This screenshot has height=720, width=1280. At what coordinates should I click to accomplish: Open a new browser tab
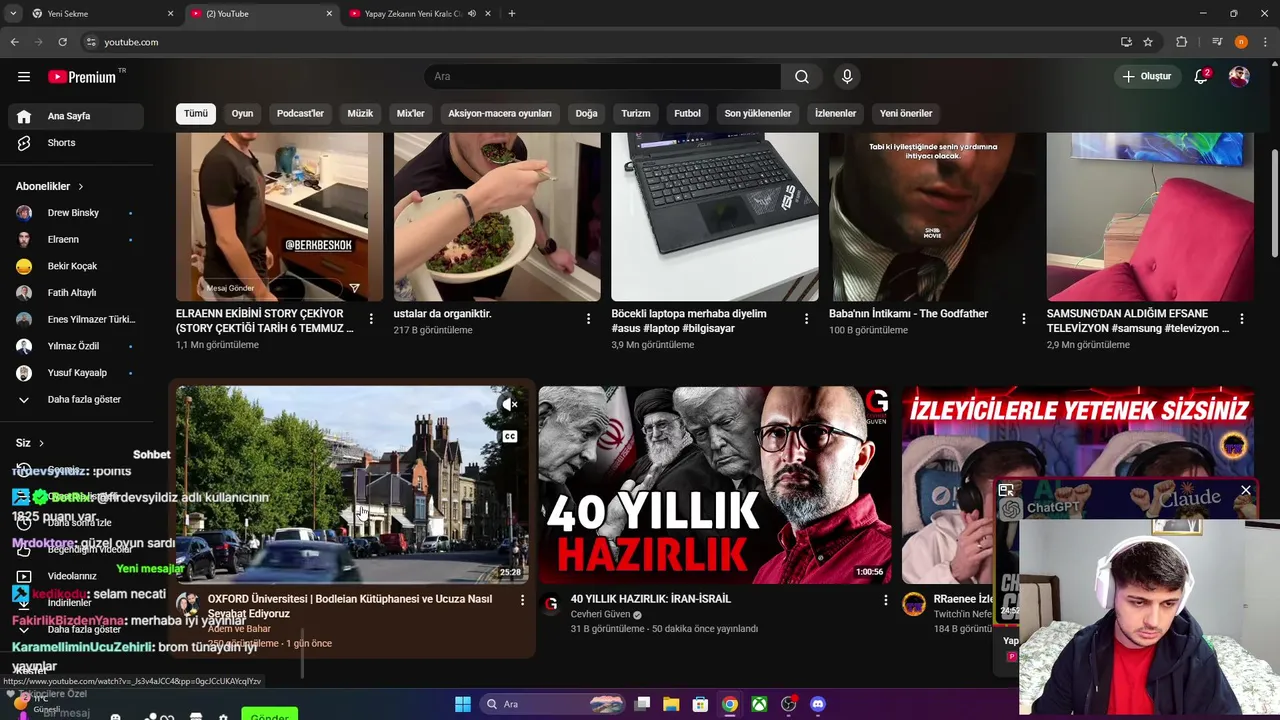coord(512,14)
